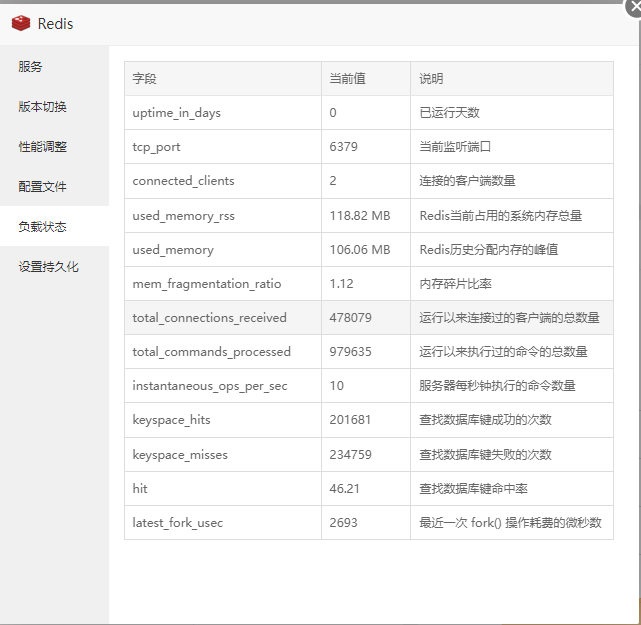Select the keyspace_hits field cell
641x625 pixels.
pyautogui.click(x=223, y=420)
